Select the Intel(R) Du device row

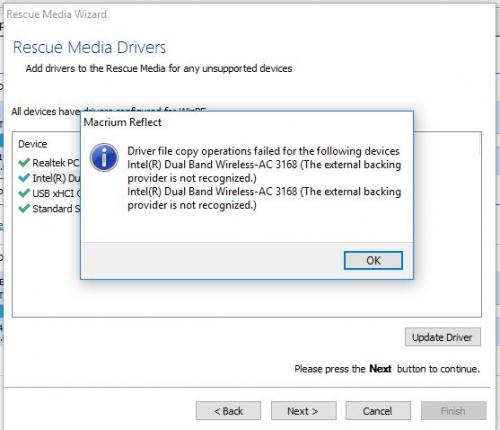[49, 178]
